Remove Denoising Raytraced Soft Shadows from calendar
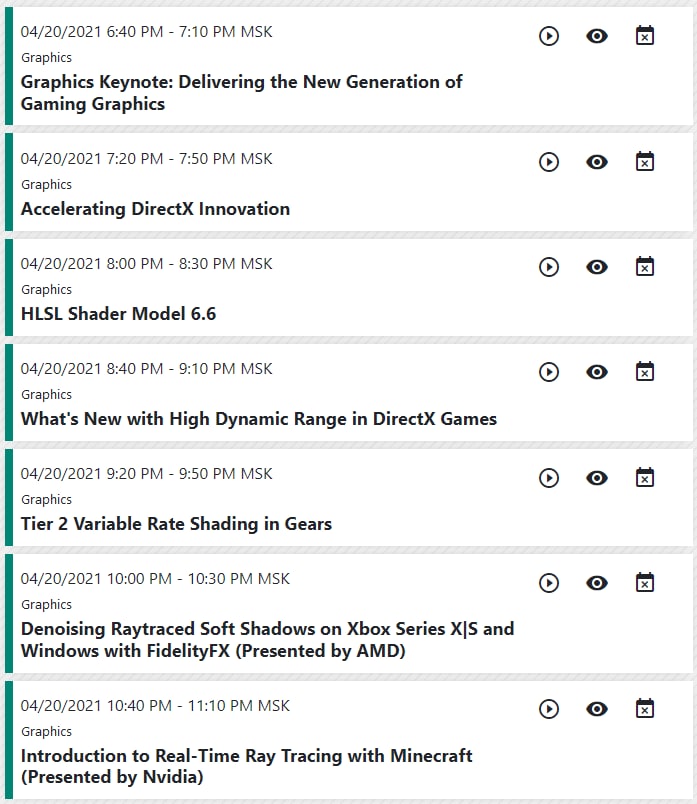The width and height of the screenshot is (697, 804). pos(645,582)
